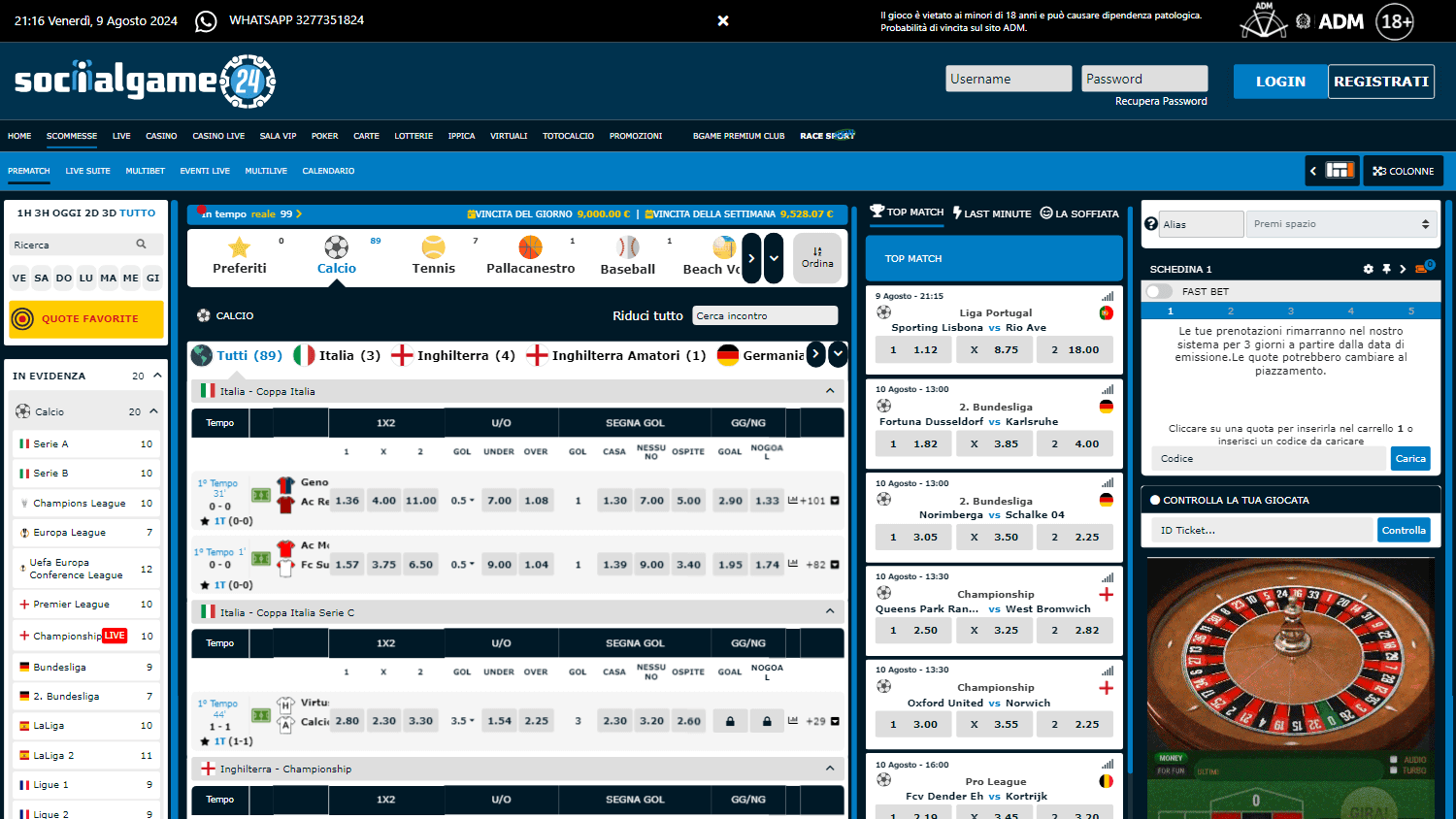
Task: Collapse the Inghilterra - Championship section
Action: coord(830,769)
